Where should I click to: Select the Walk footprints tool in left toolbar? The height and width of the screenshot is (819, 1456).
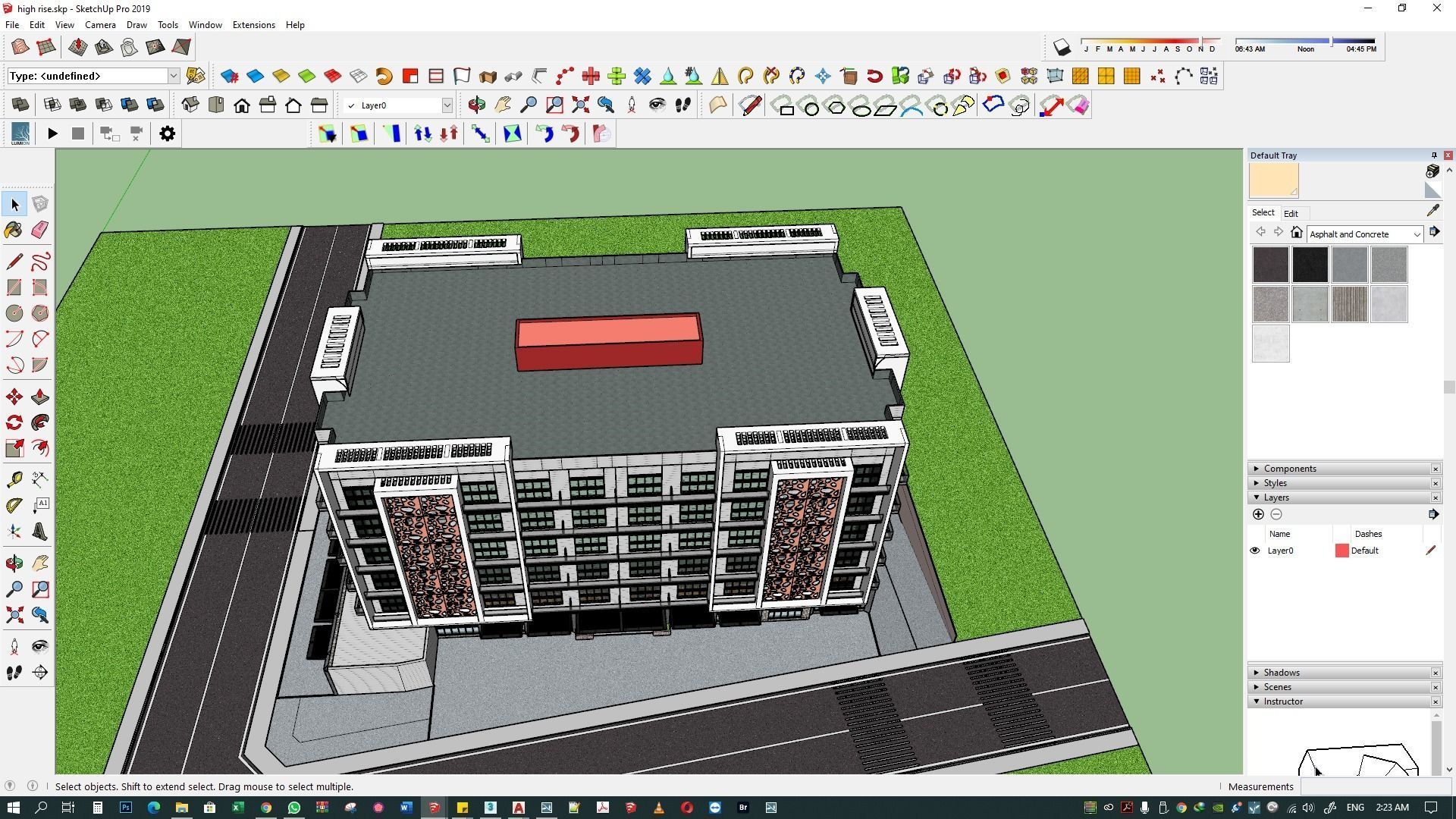[14, 673]
